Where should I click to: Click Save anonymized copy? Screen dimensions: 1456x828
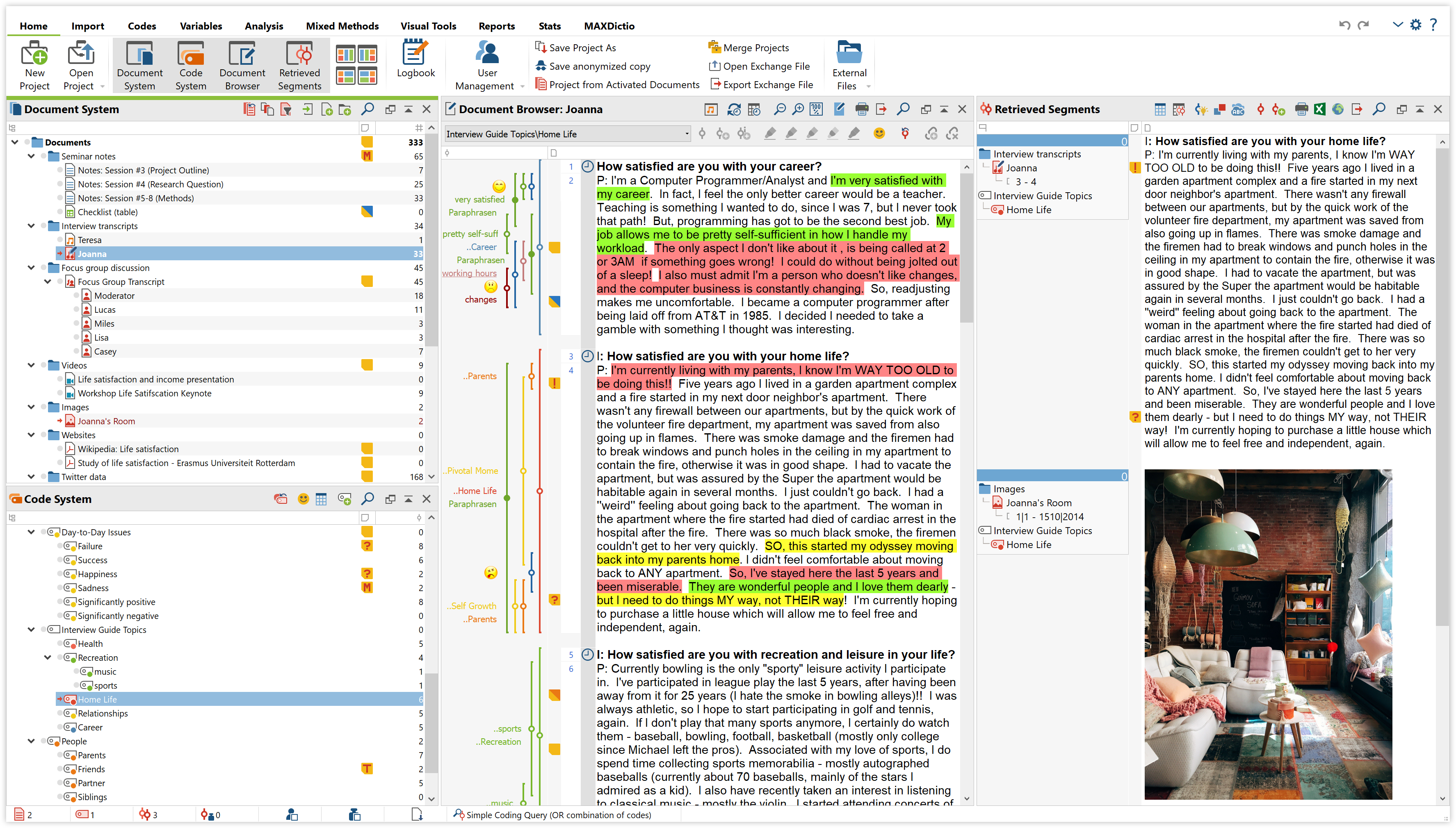(592, 66)
